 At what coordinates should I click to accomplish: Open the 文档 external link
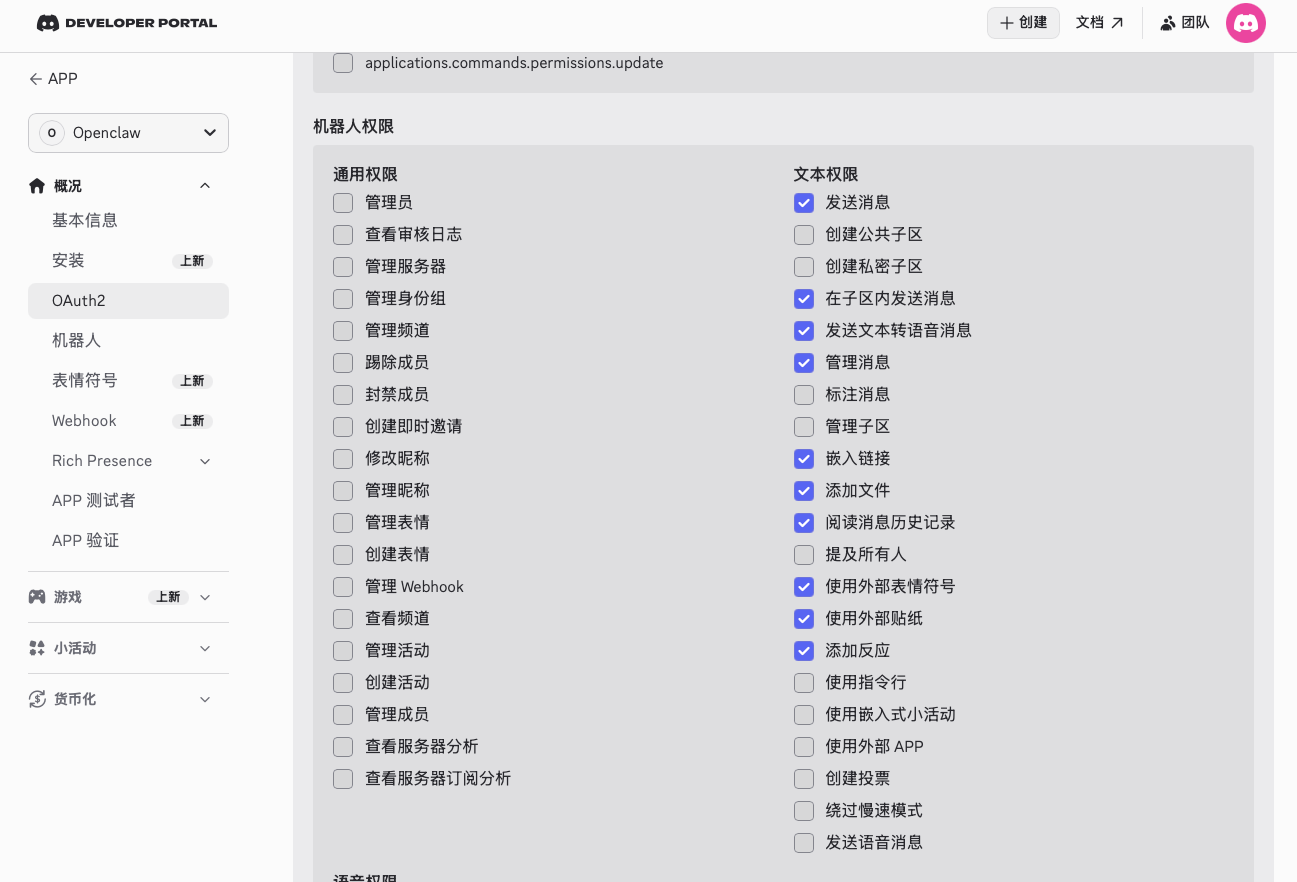[1099, 23]
